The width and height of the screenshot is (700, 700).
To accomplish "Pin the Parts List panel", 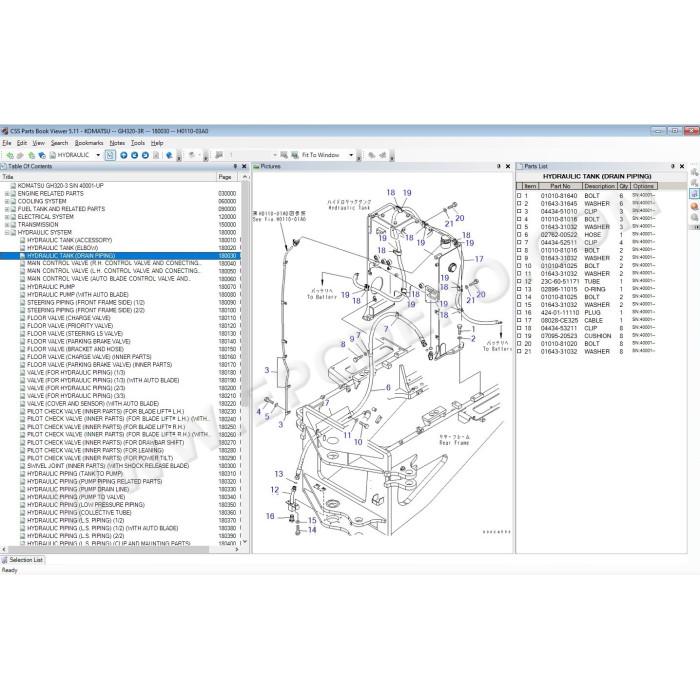I will coord(673,166).
